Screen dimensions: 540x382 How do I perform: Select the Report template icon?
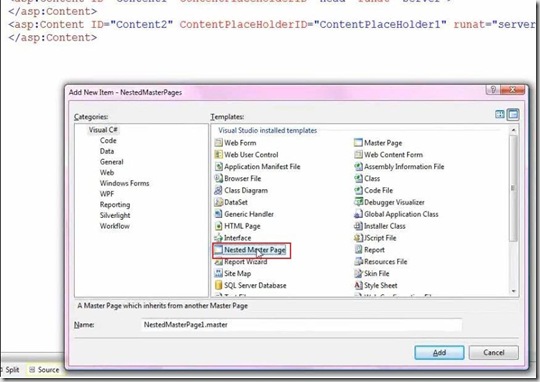point(358,250)
